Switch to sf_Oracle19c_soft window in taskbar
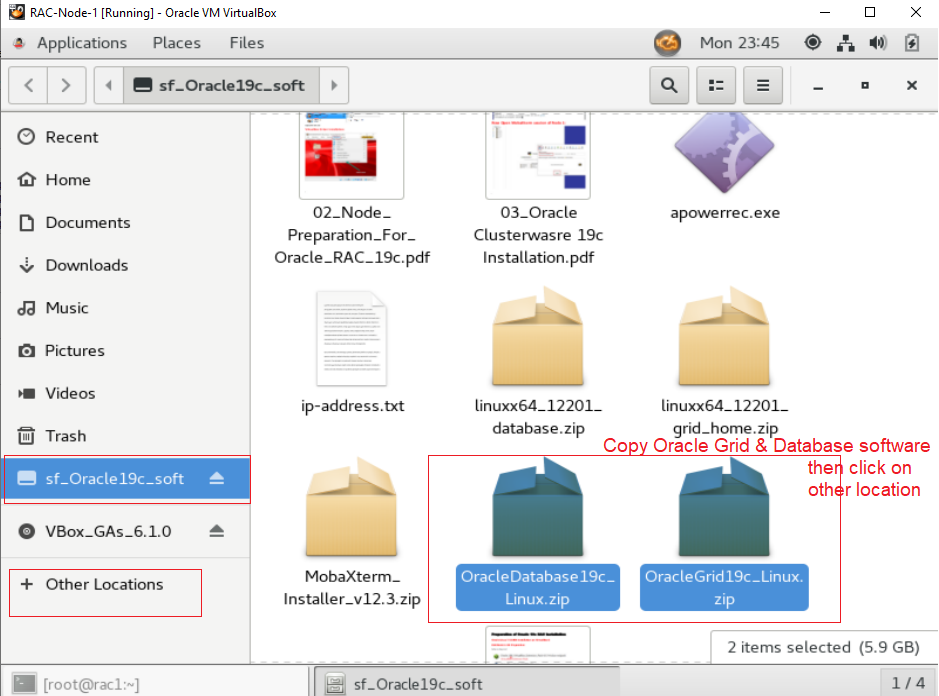The height and width of the screenshot is (696, 939). pos(467,683)
